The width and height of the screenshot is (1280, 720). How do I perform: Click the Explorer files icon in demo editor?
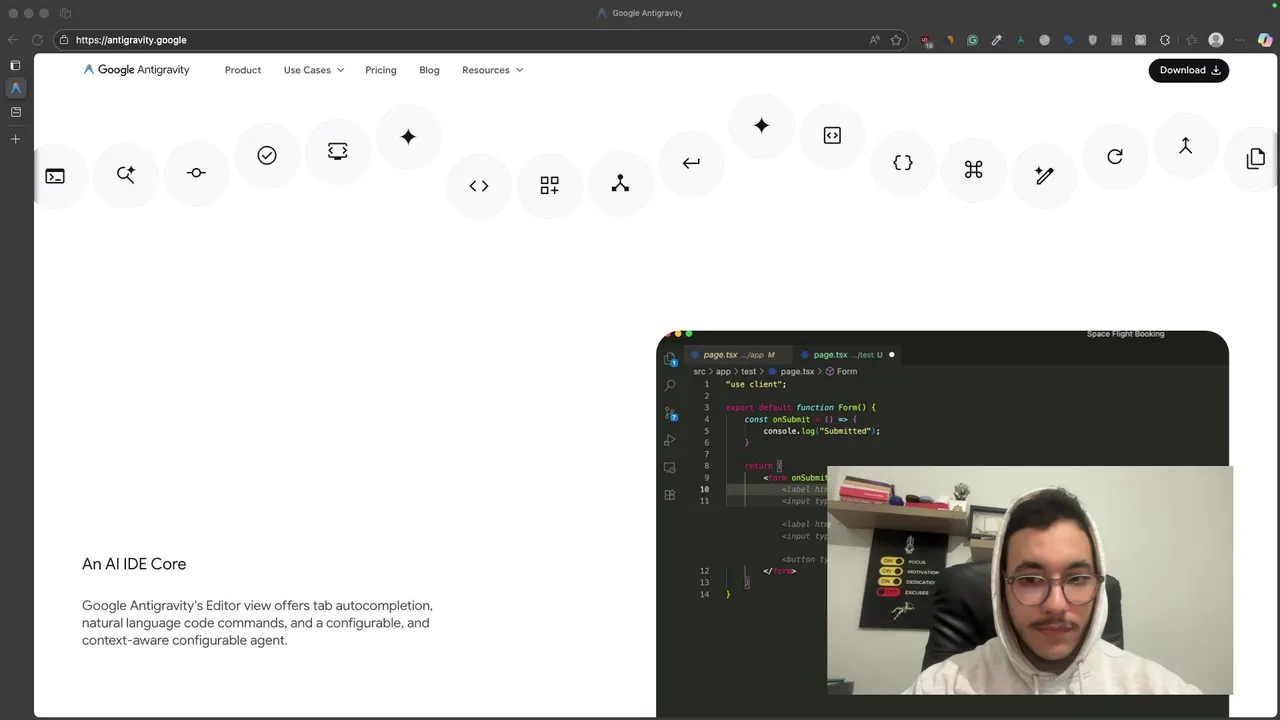point(670,359)
